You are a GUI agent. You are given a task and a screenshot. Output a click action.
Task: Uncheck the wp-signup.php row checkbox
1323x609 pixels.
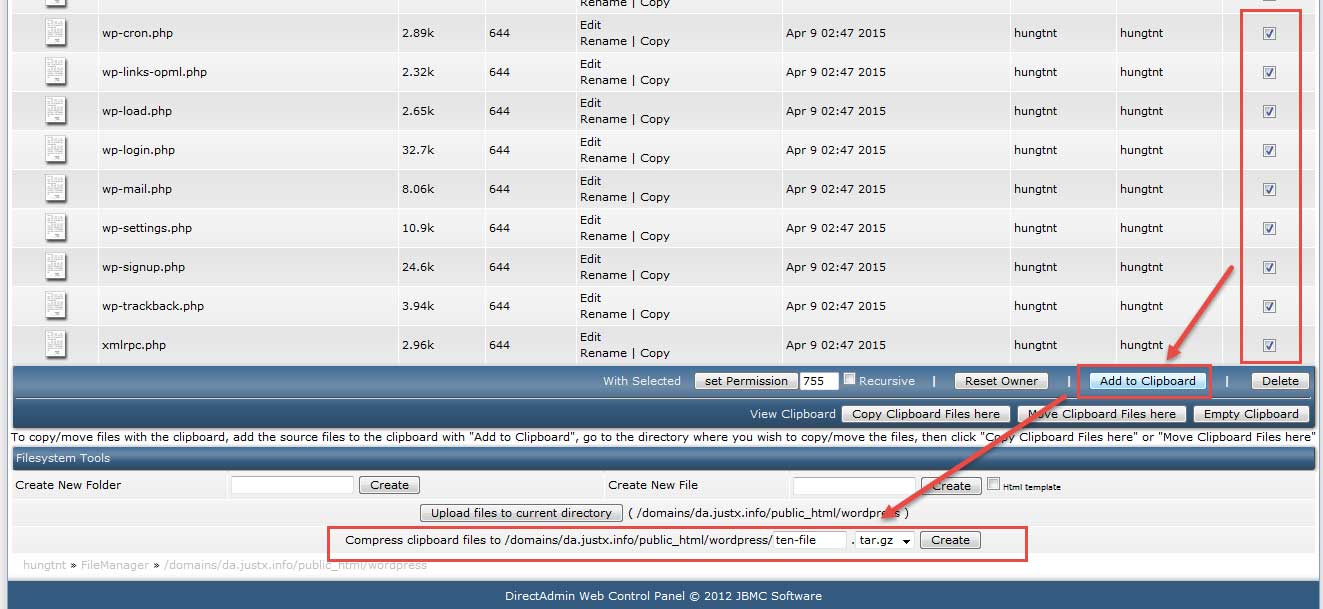pyautogui.click(x=1269, y=267)
